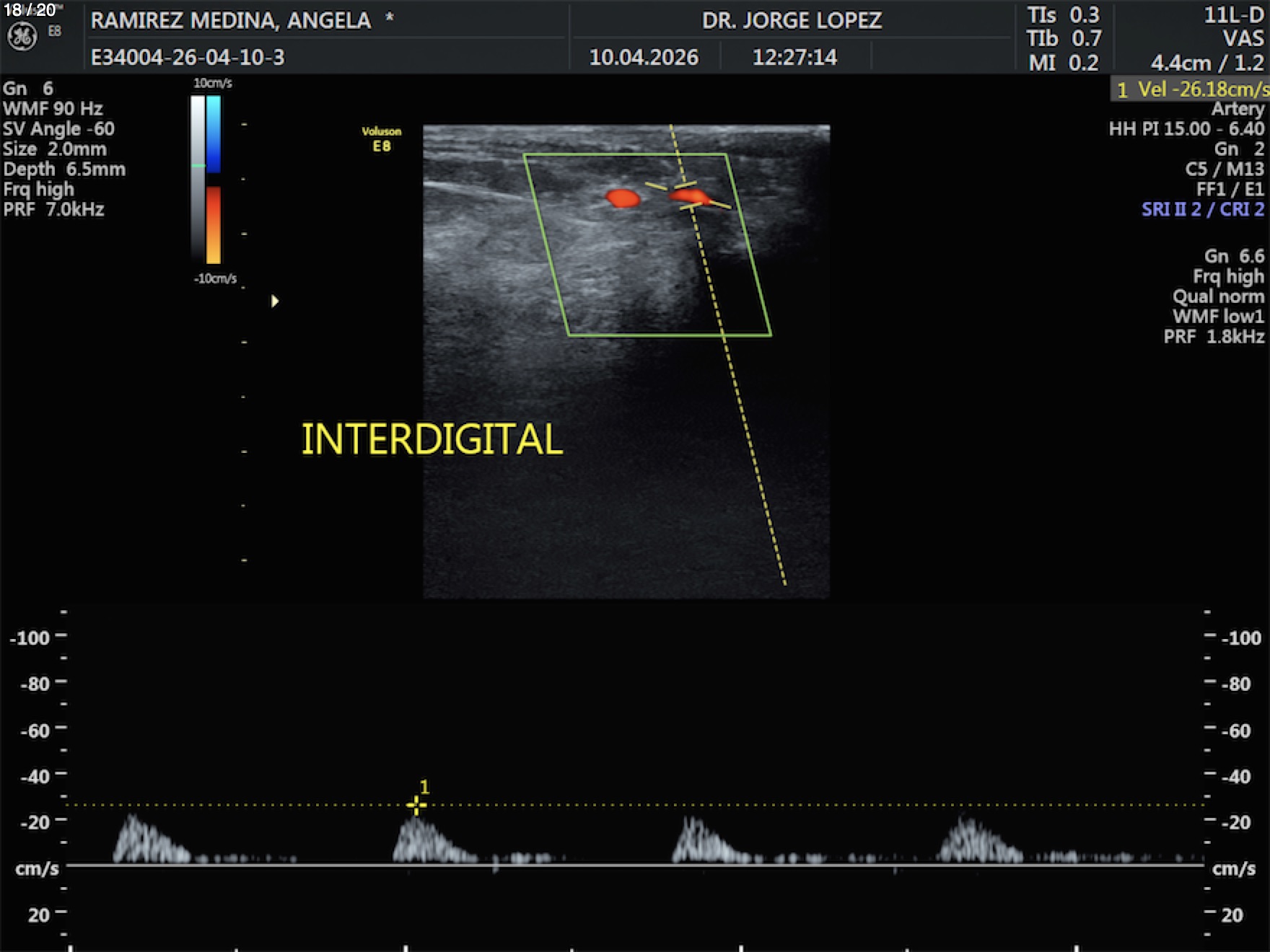Image resolution: width=1270 pixels, height=952 pixels.
Task: Click the patient name field
Action: (x=231, y=20)
